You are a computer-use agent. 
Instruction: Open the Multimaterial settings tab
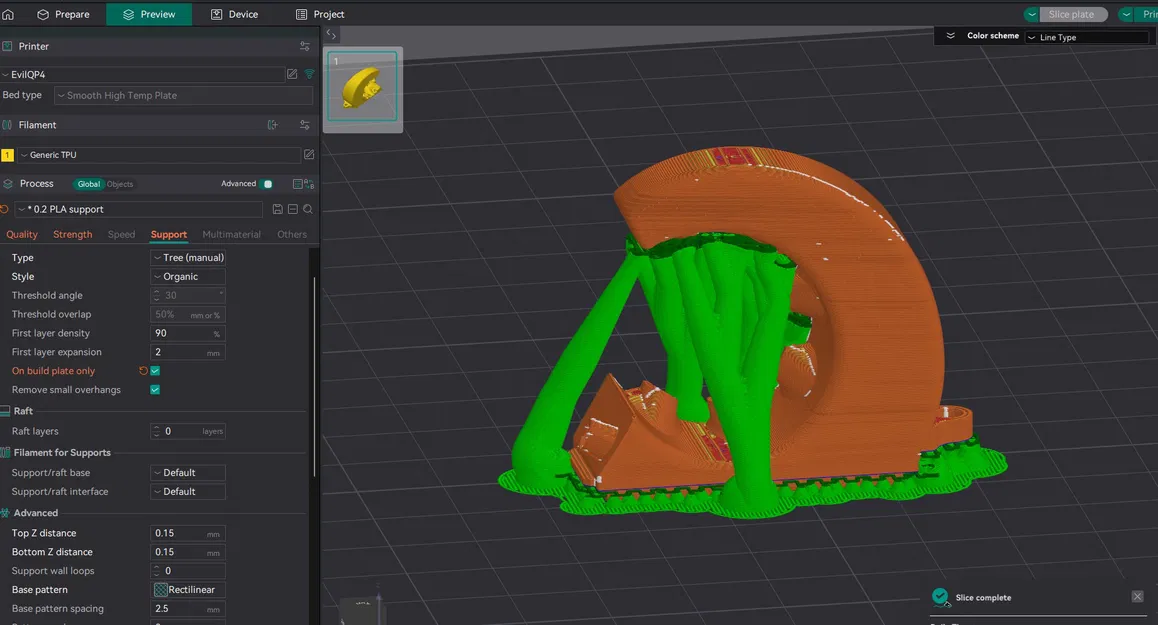(x=231, y=234)
